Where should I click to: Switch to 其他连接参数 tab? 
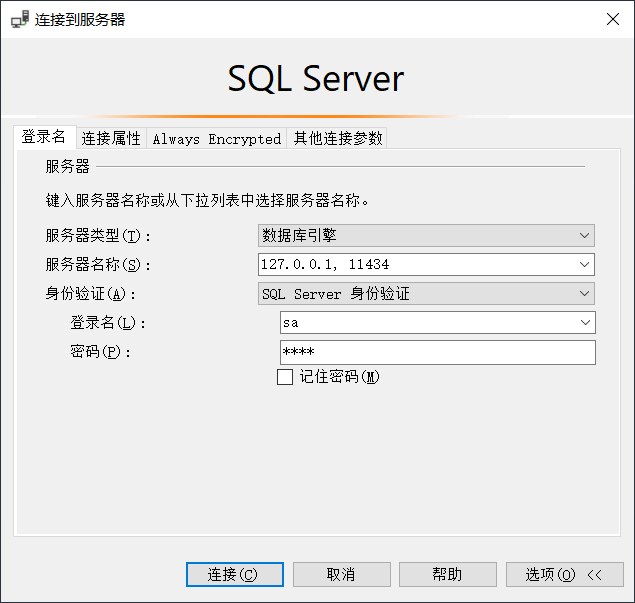point(337,138)
